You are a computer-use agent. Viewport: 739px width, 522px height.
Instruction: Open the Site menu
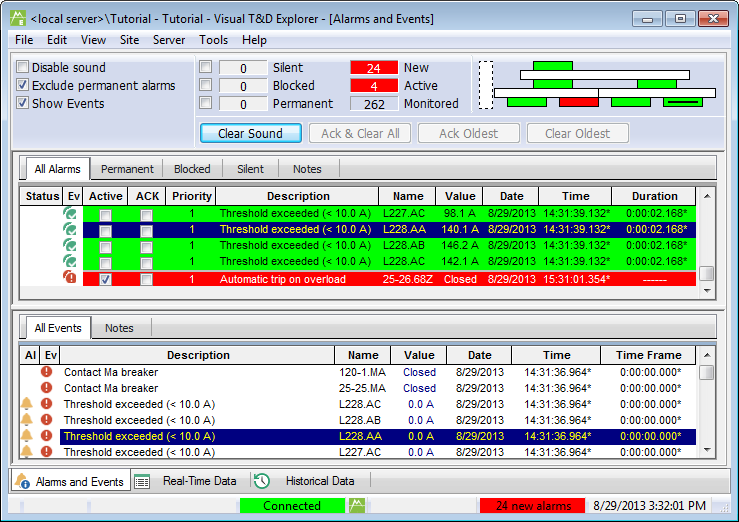(x=130, y=40)
